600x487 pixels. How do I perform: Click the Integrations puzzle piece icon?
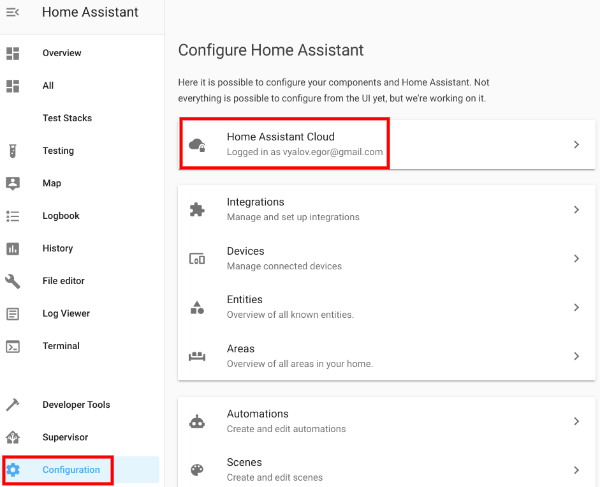197,209
